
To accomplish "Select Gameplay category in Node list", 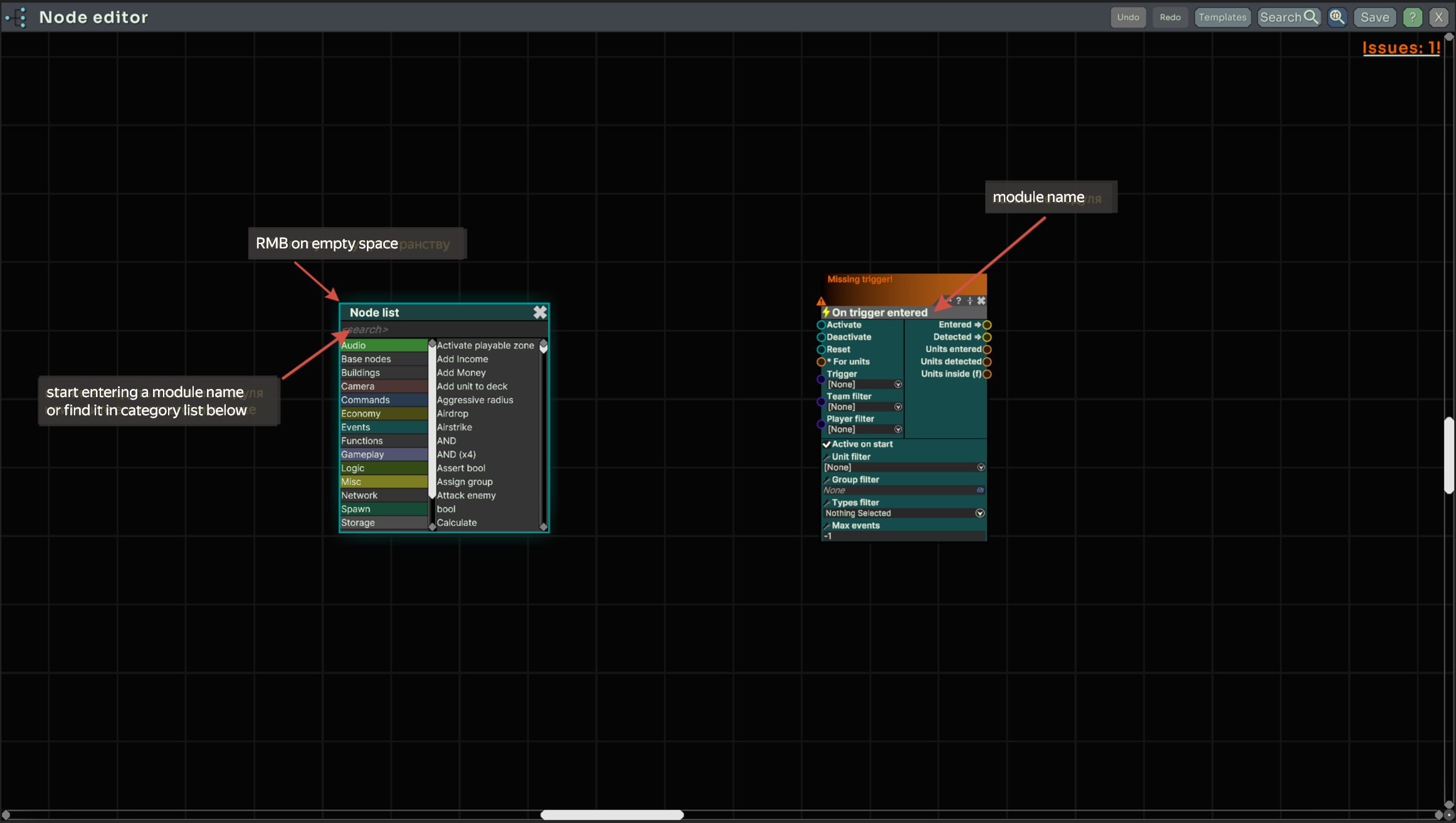I will tap(383, 455).
